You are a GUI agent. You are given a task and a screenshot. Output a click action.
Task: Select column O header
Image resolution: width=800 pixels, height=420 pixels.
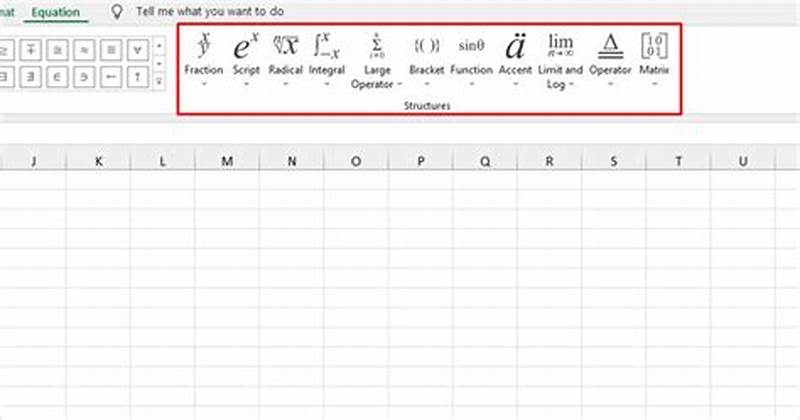[x=356, y=161]
